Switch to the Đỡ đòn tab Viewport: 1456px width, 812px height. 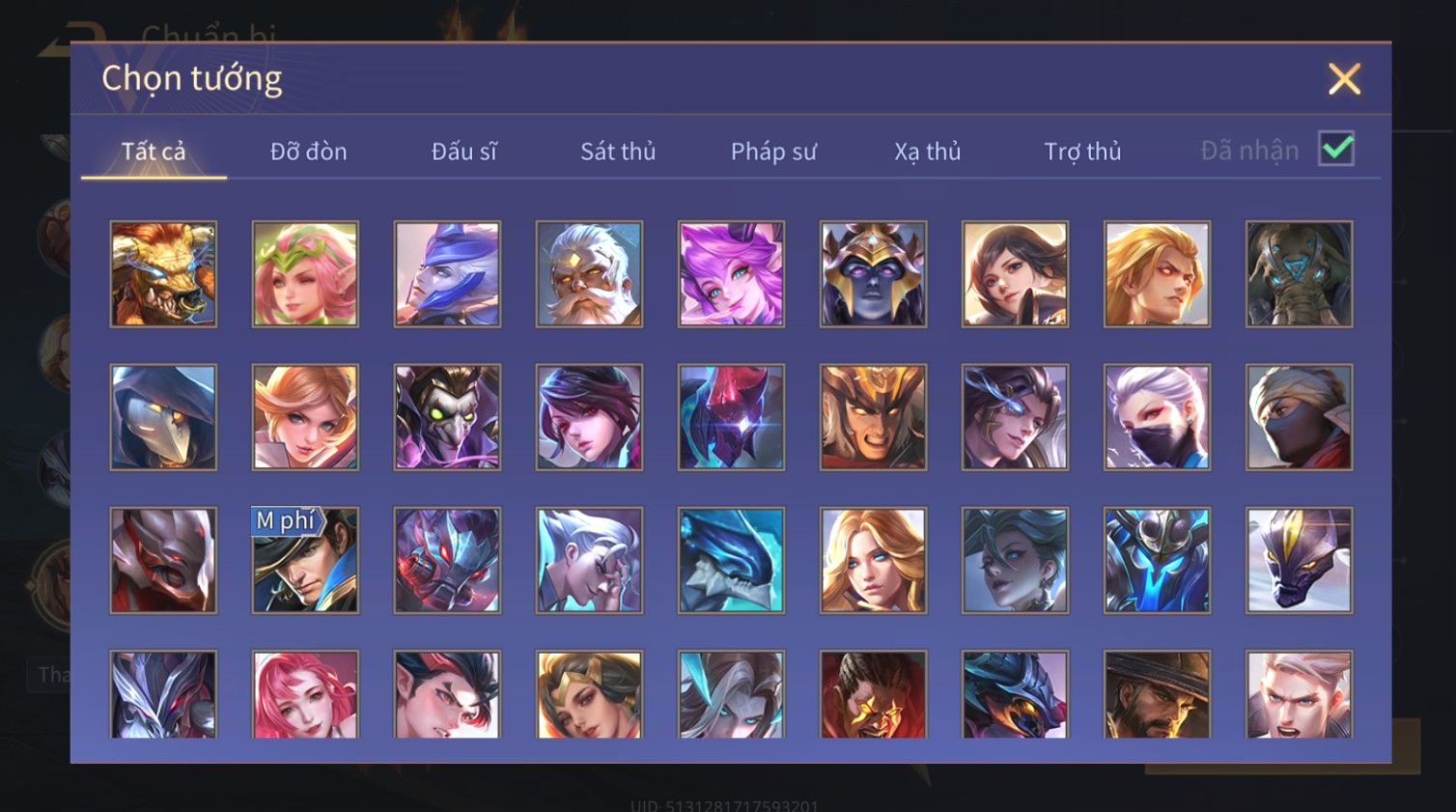point(308,152)
